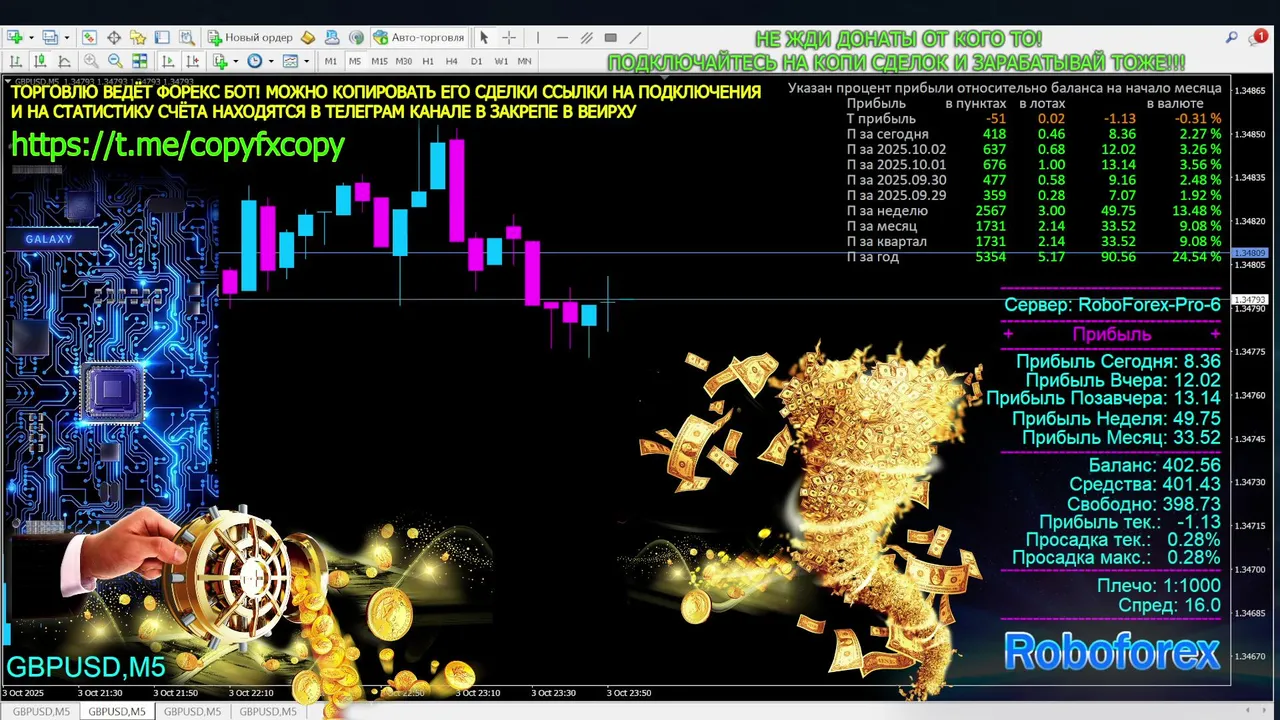The image size is (1280, 720).
Task: Click the 'П за неделю' row in the profit table
Action: point(1034,211)
